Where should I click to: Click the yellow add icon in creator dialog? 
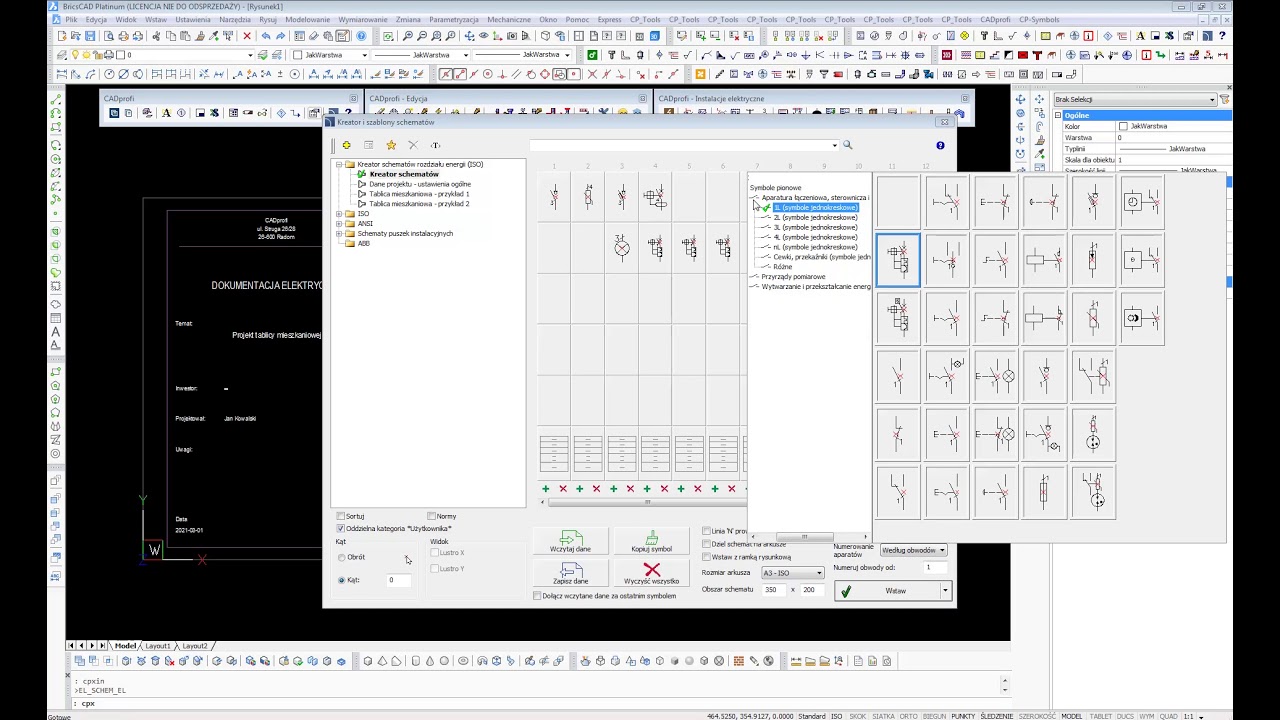click(x=346, y=145)
